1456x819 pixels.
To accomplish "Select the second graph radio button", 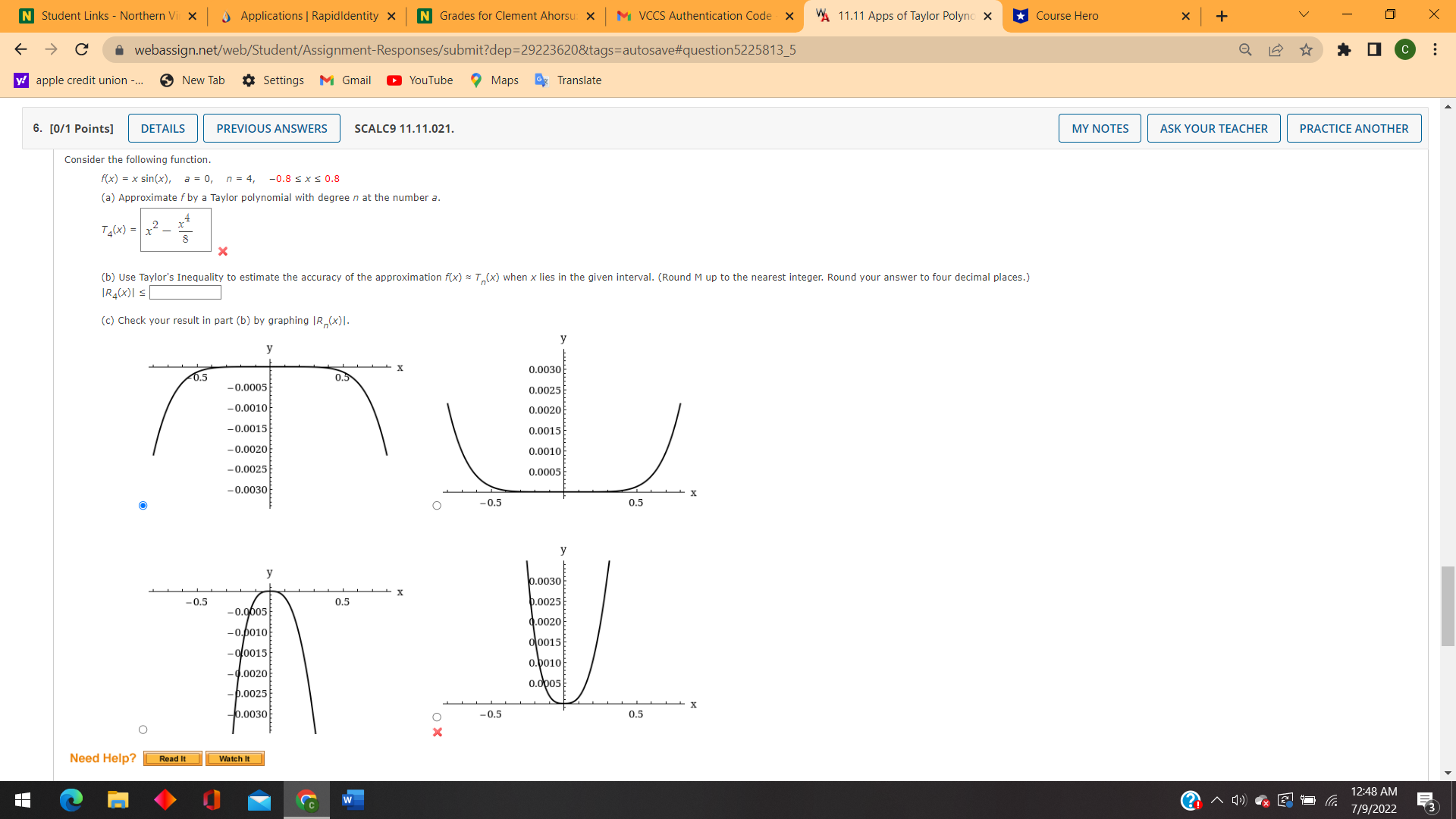I will point(436,505).
